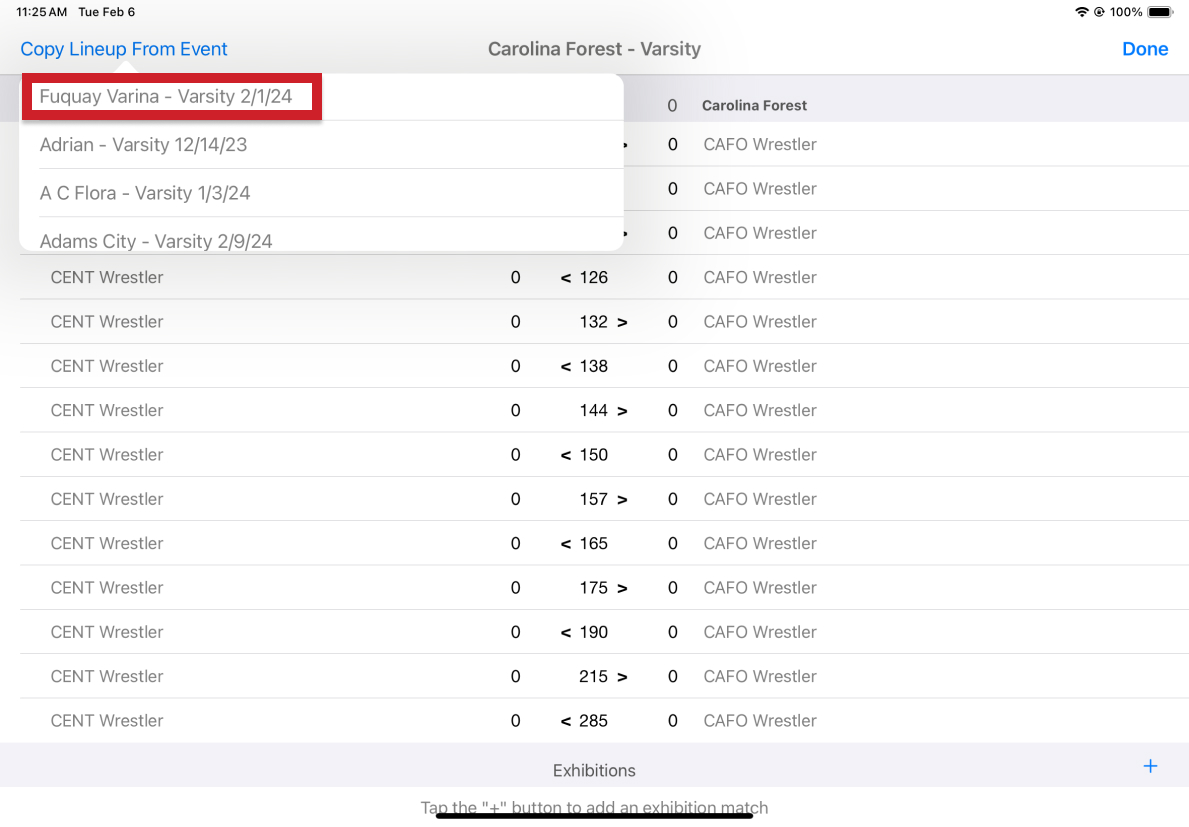Choose Fuquay Varina - Varsity 2/1/24 event
This screenshot has height=827, width=1189.
click(x=166, y=97)
